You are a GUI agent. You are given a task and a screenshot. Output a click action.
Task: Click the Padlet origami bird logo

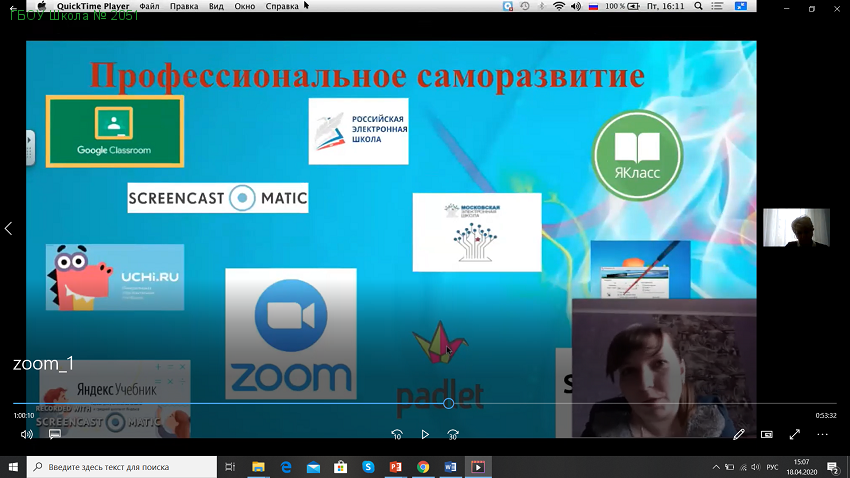coord(440,343)
